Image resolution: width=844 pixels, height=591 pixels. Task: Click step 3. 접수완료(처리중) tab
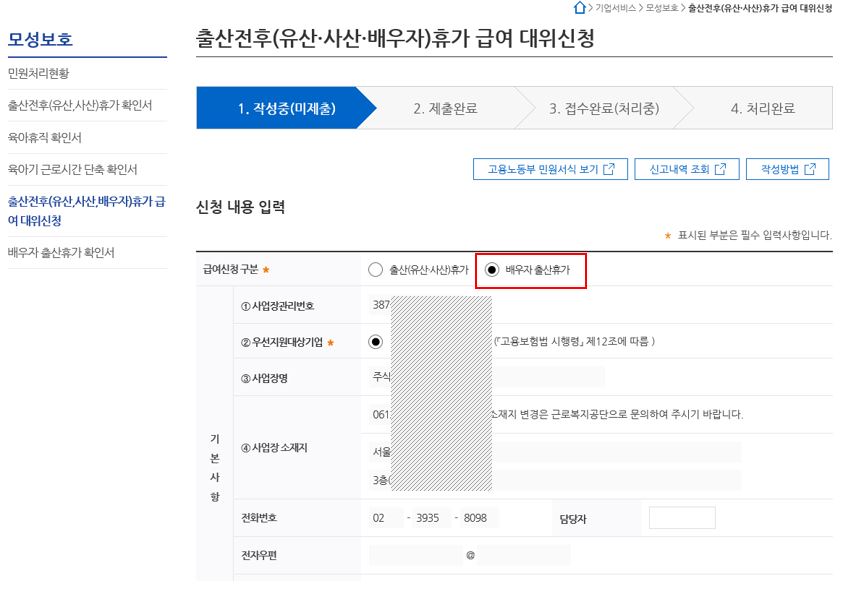click(x=604, y=108)
